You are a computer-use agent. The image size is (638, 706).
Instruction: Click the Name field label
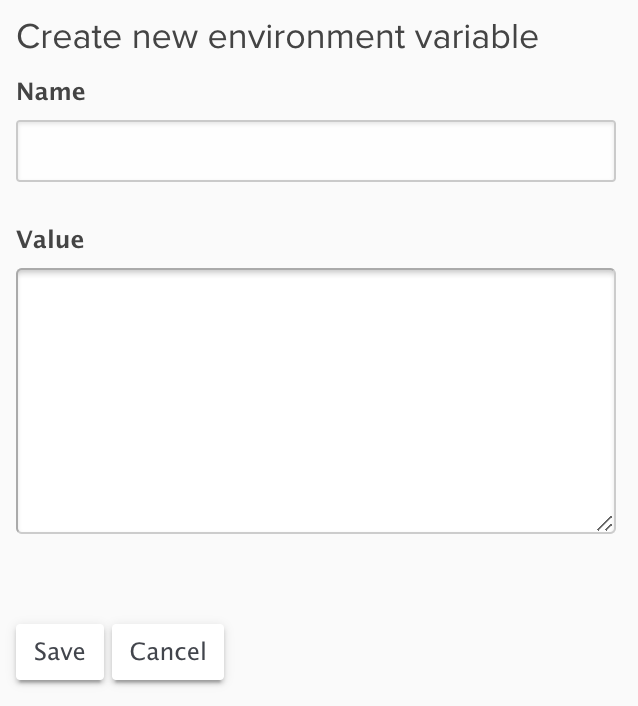[51, 92]
